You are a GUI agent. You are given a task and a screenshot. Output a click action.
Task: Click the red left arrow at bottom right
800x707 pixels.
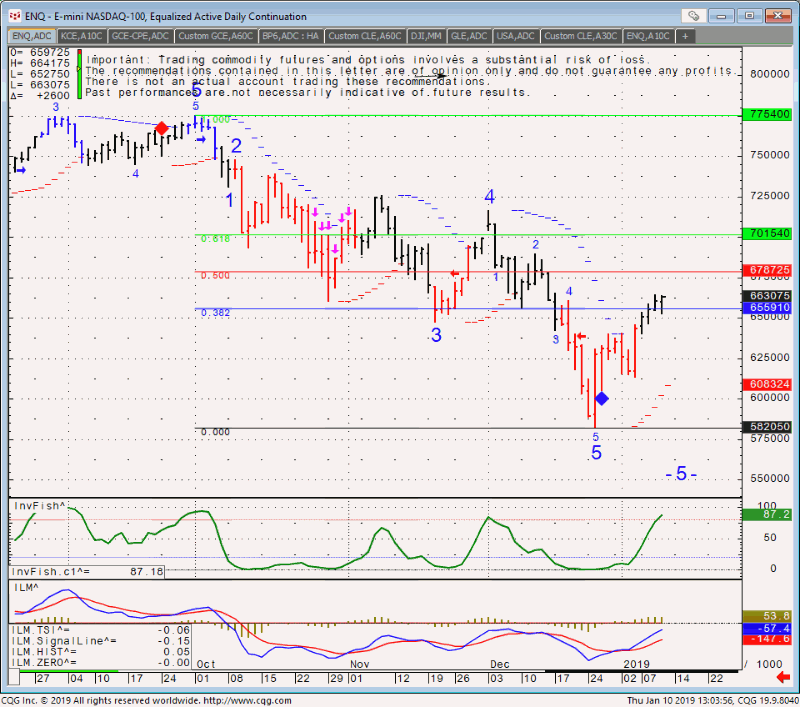784,679
